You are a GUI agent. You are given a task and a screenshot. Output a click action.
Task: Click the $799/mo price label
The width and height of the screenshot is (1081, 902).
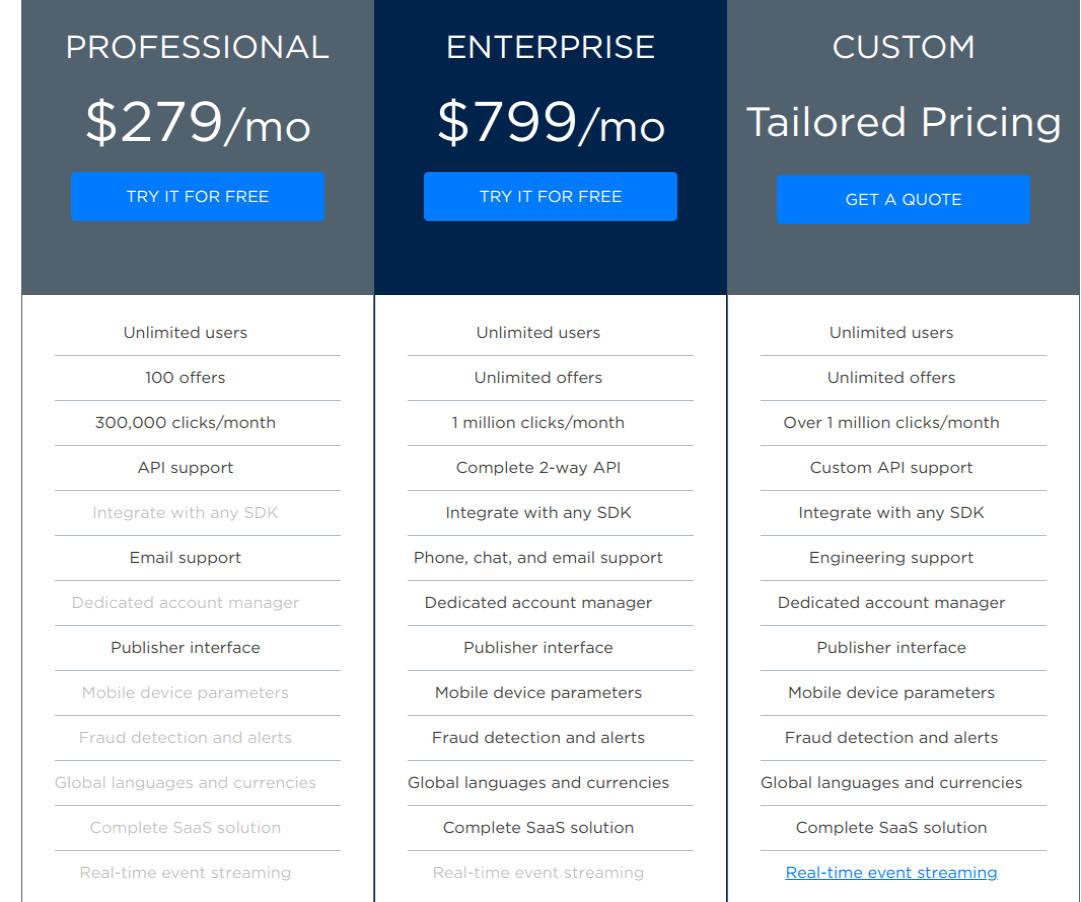[x=550, y=124]
